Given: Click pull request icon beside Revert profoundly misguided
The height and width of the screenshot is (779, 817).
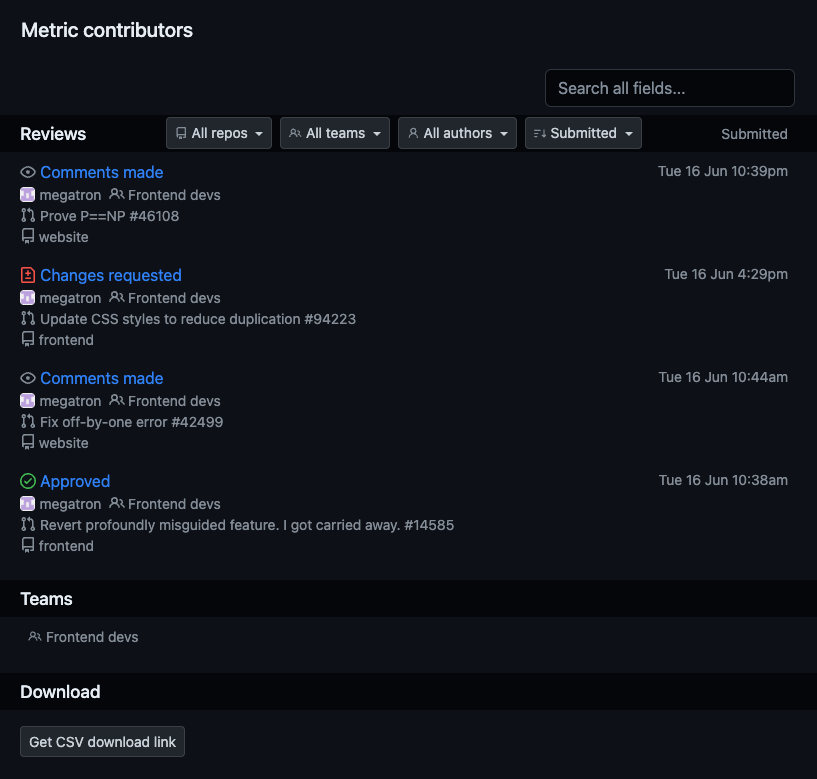Looking at the screenshot, I should 28,524.
